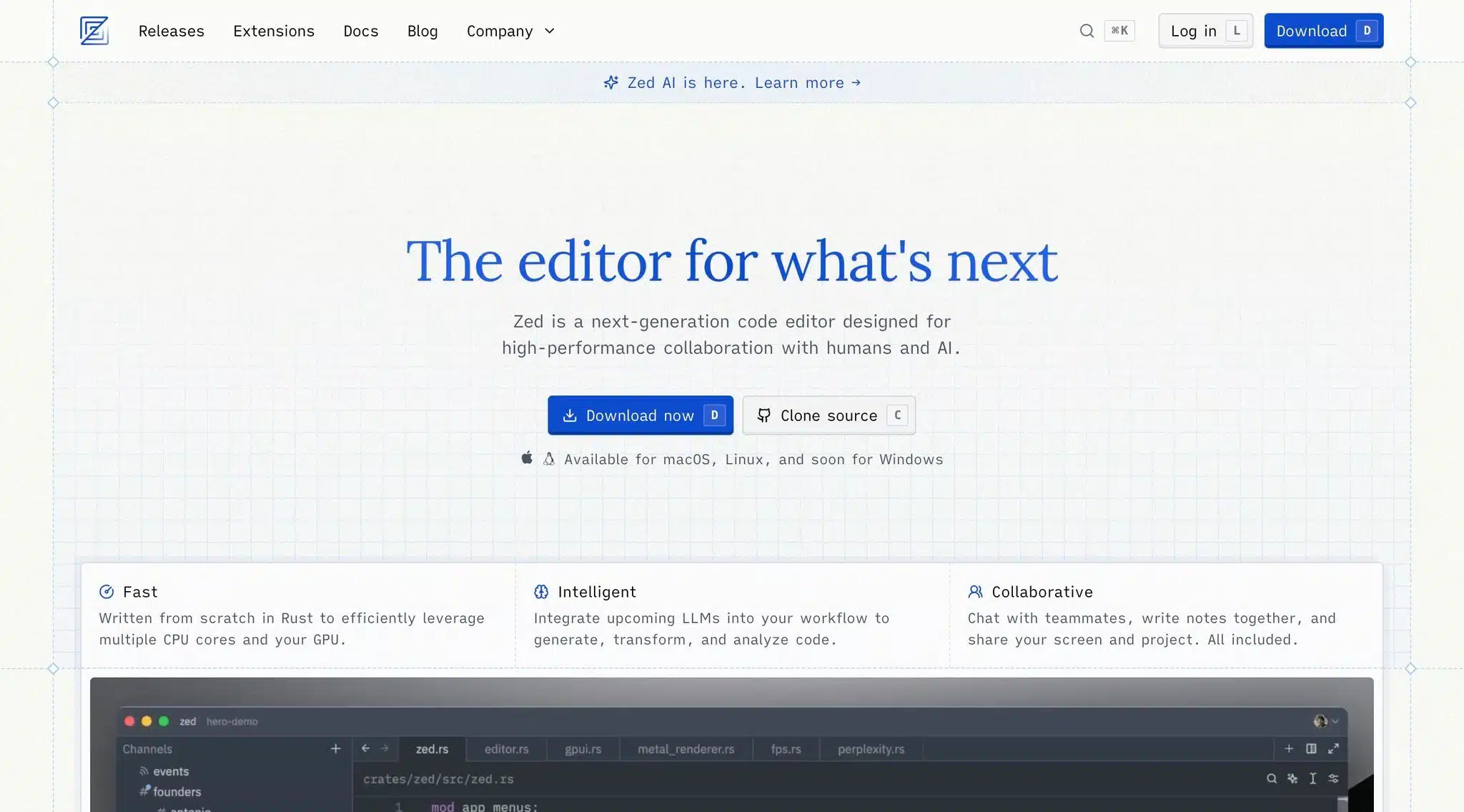Switch to the gpui.rs tab
1464x812 pixels.
pyautogui.click(x=583, y=749)
